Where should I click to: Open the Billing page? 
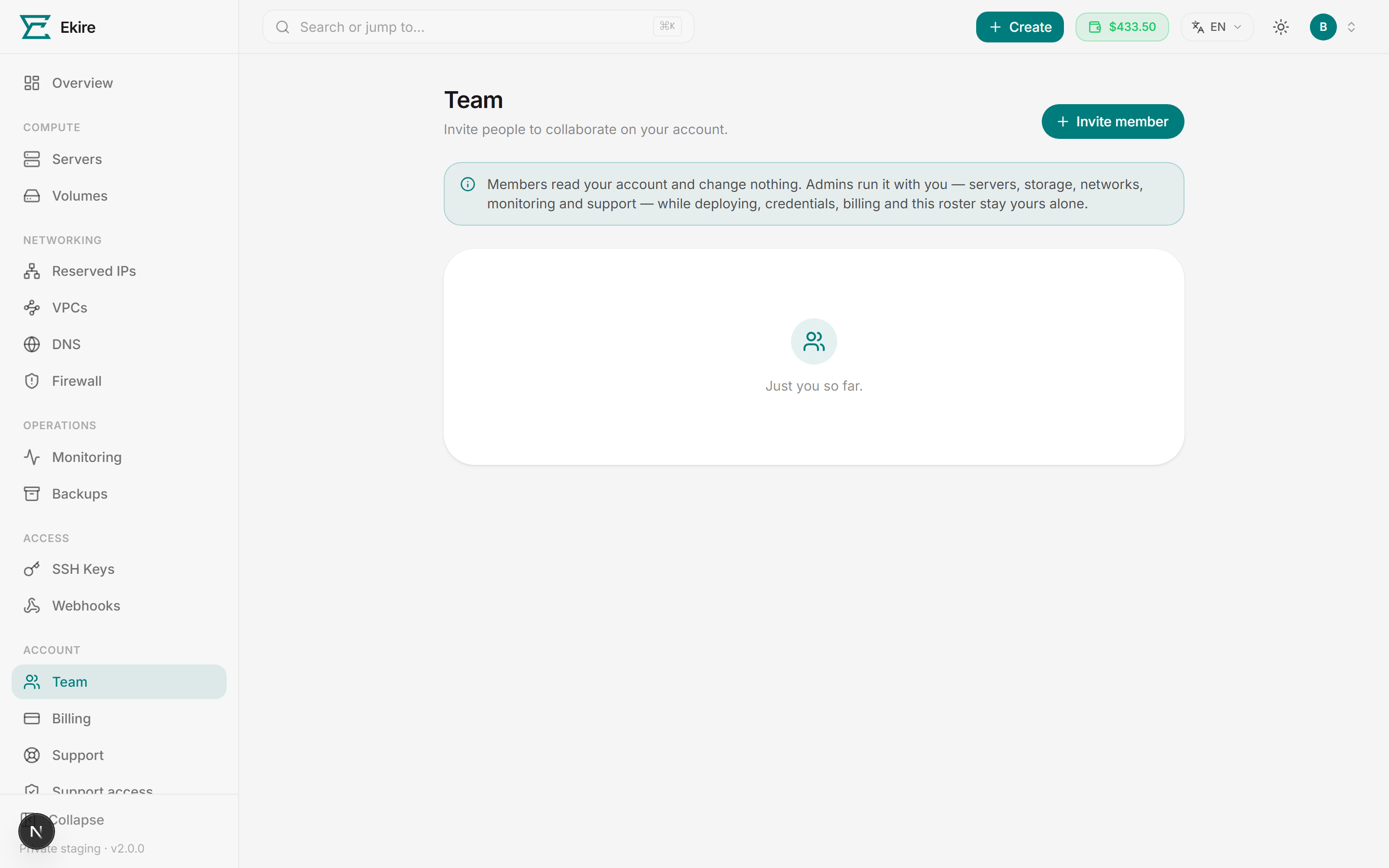(x=119, y=719)
